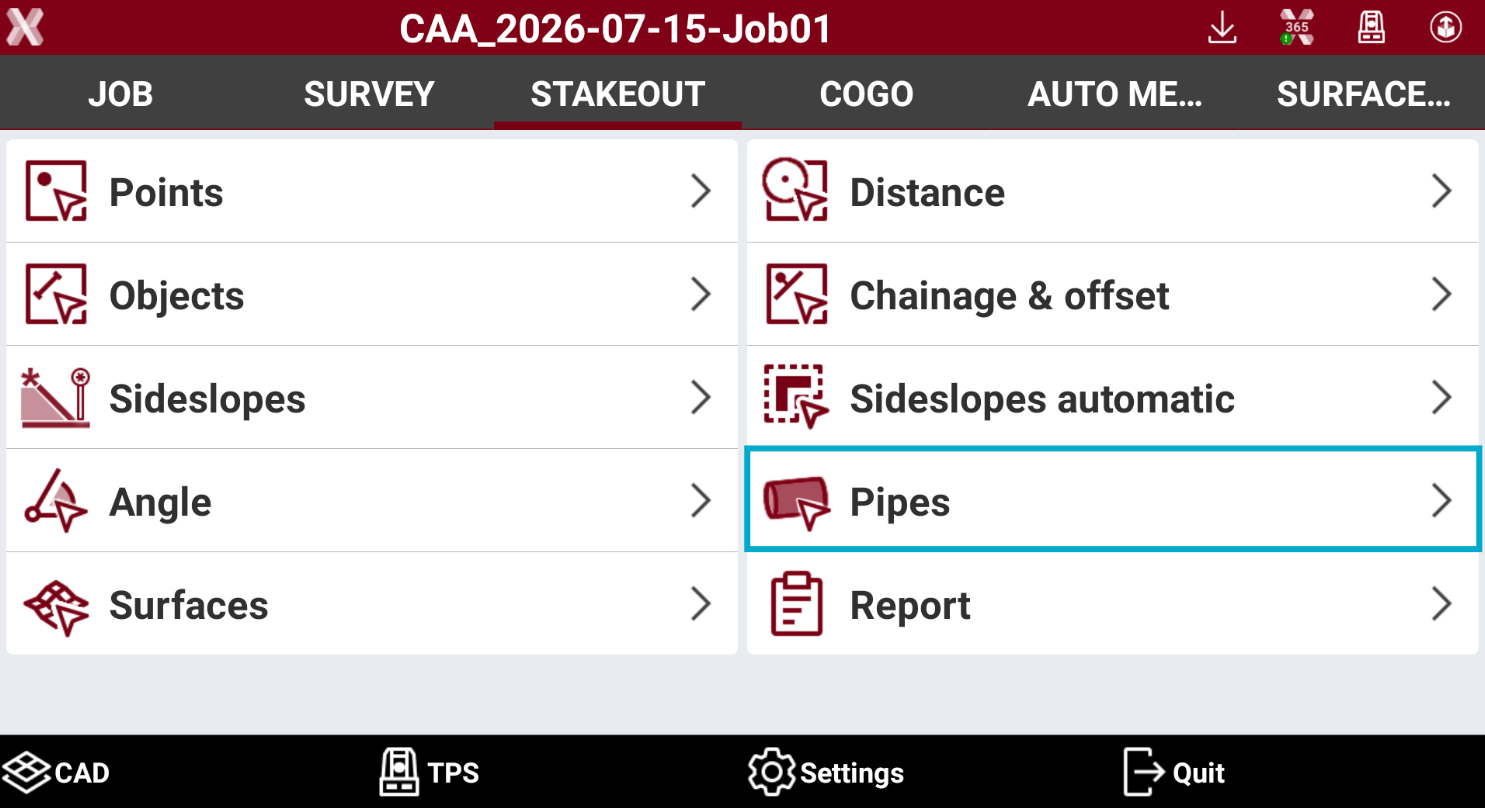The width and height of the screenshot is (1485, 808).
Task: Open the CAD view button
Action: [x=56, y=772]
